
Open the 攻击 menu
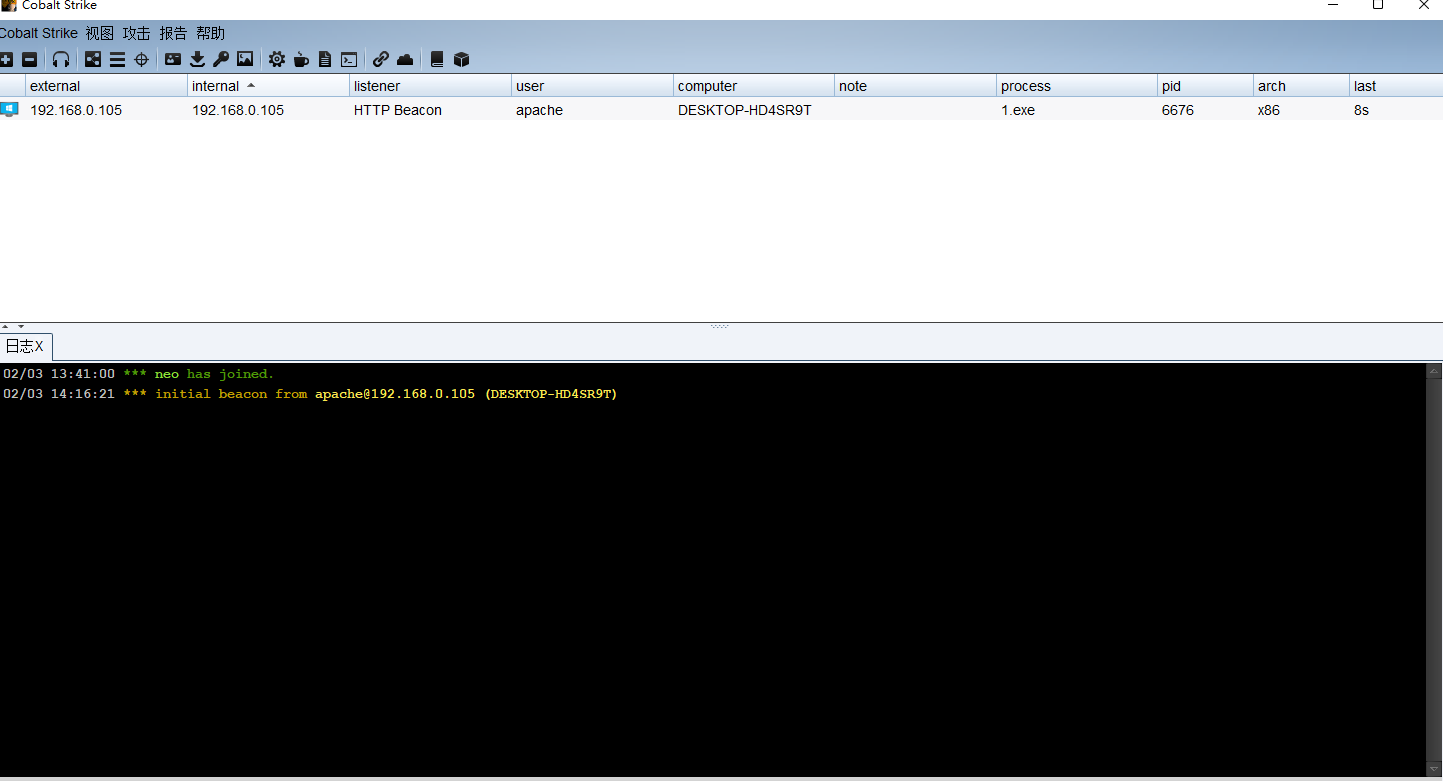click(137, 33)
